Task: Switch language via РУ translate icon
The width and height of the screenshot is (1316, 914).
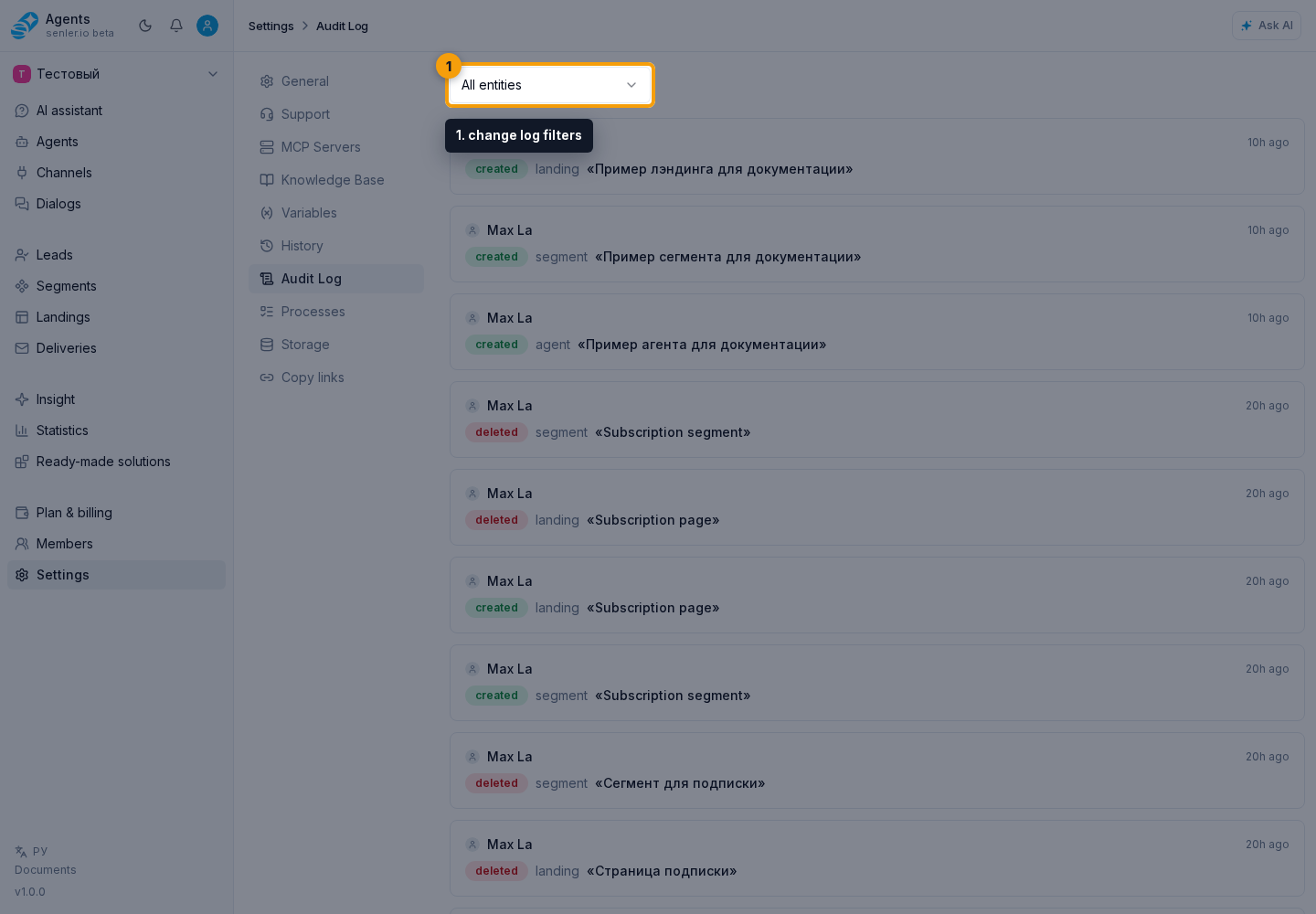Action: [x=21, y=851]
